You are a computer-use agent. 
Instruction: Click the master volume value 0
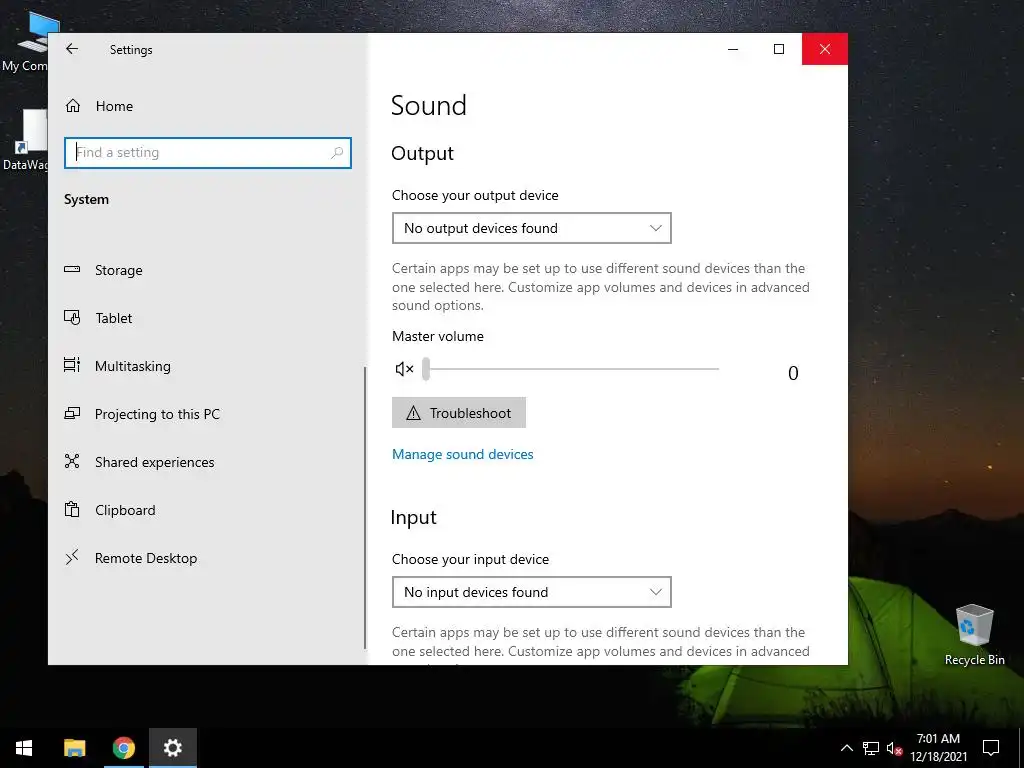click(793, 373)
